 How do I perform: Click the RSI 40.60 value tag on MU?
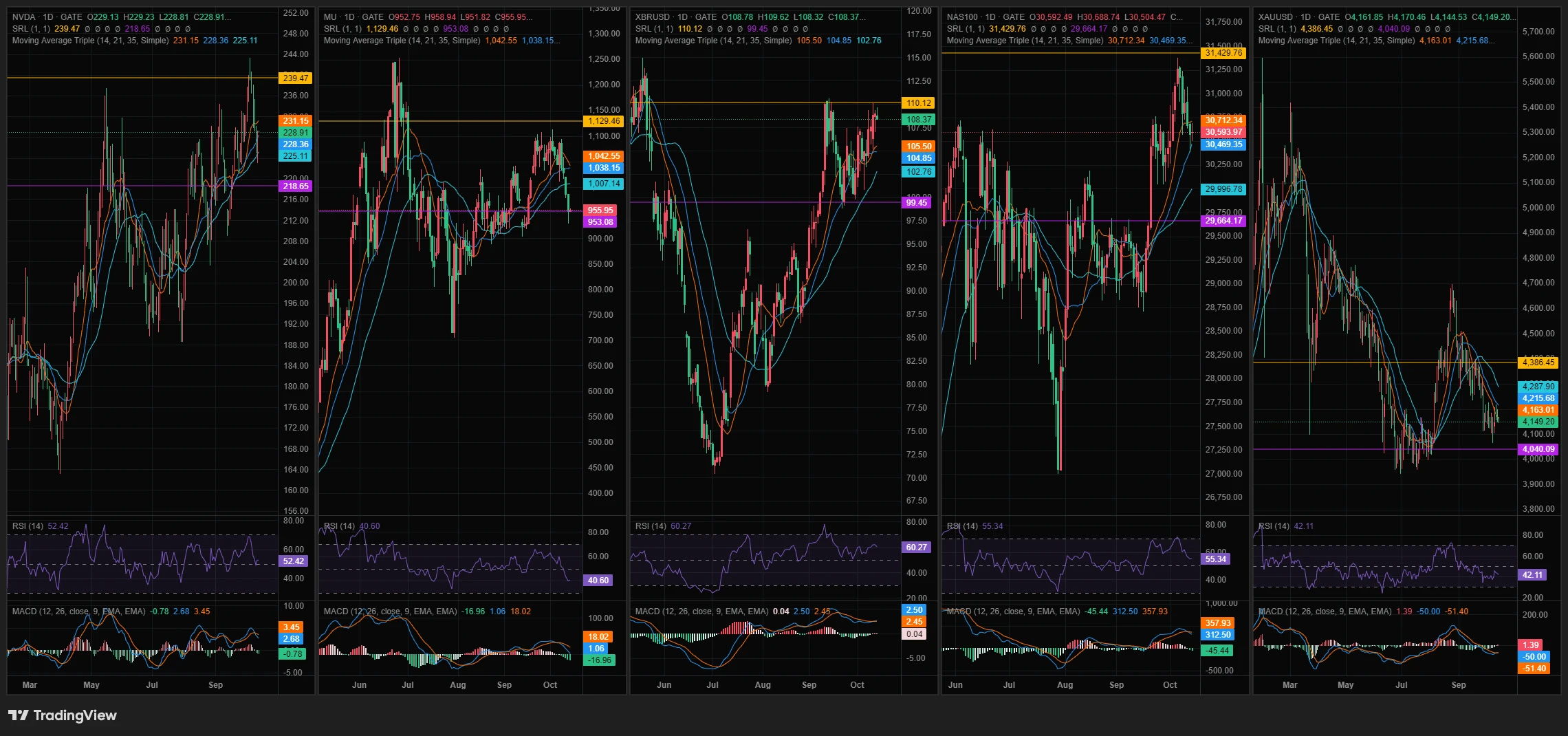click(598, 581)
